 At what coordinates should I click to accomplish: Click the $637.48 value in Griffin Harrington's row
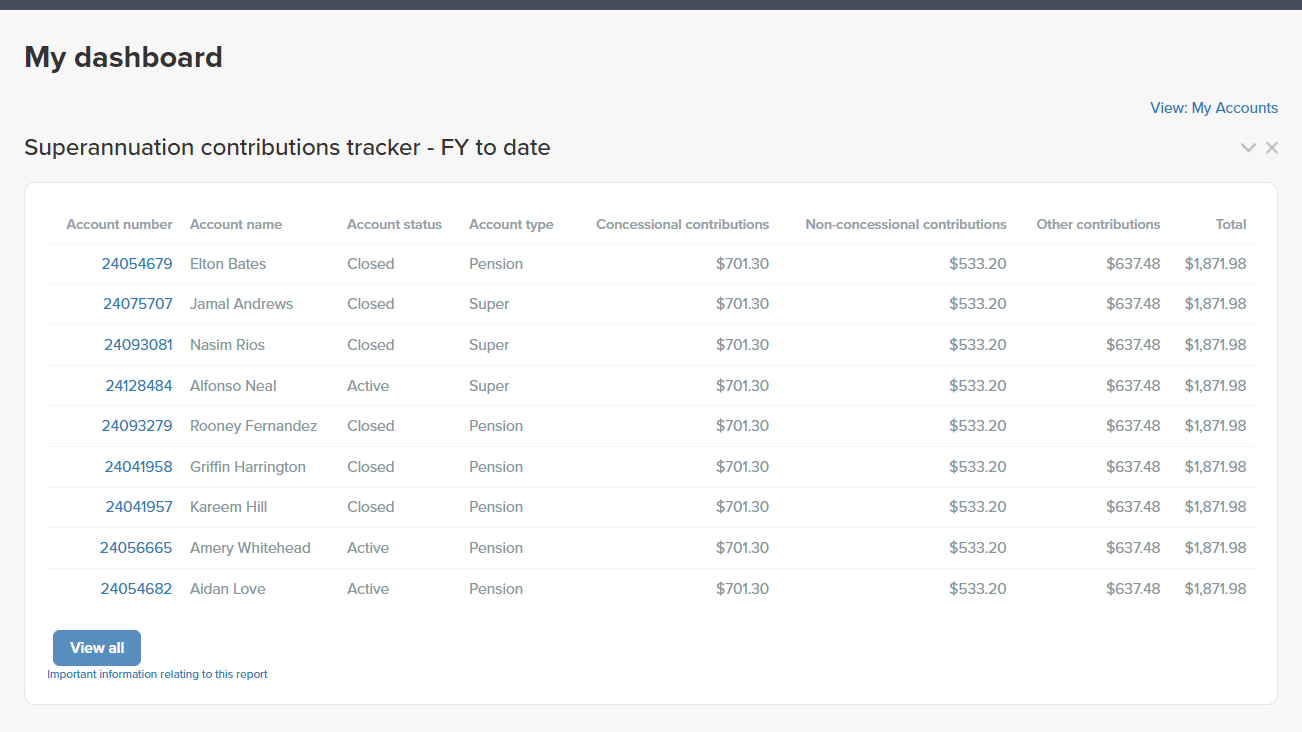(x=1133, y=467)
